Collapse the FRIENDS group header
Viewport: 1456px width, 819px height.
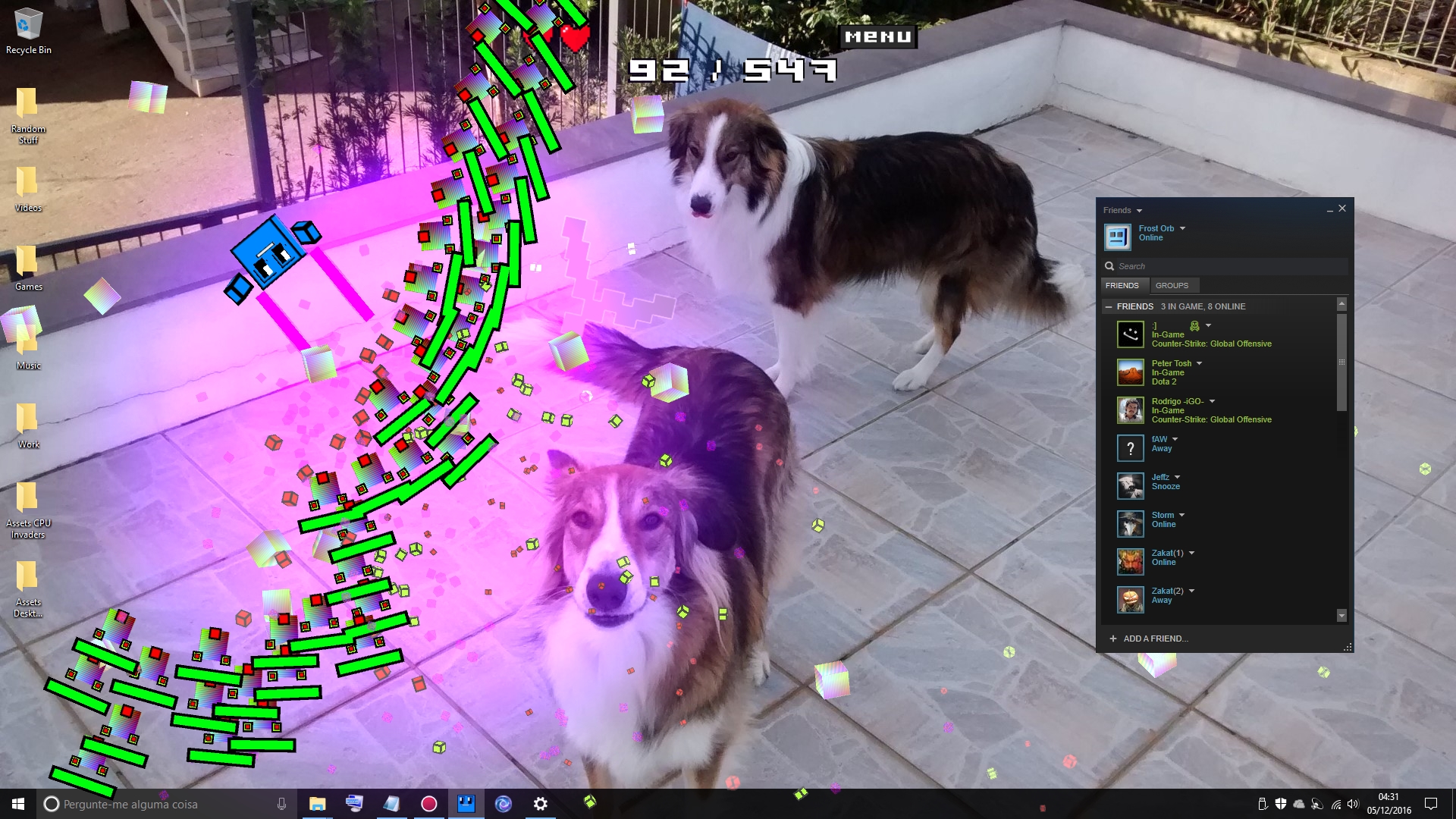coord(1108,306)
